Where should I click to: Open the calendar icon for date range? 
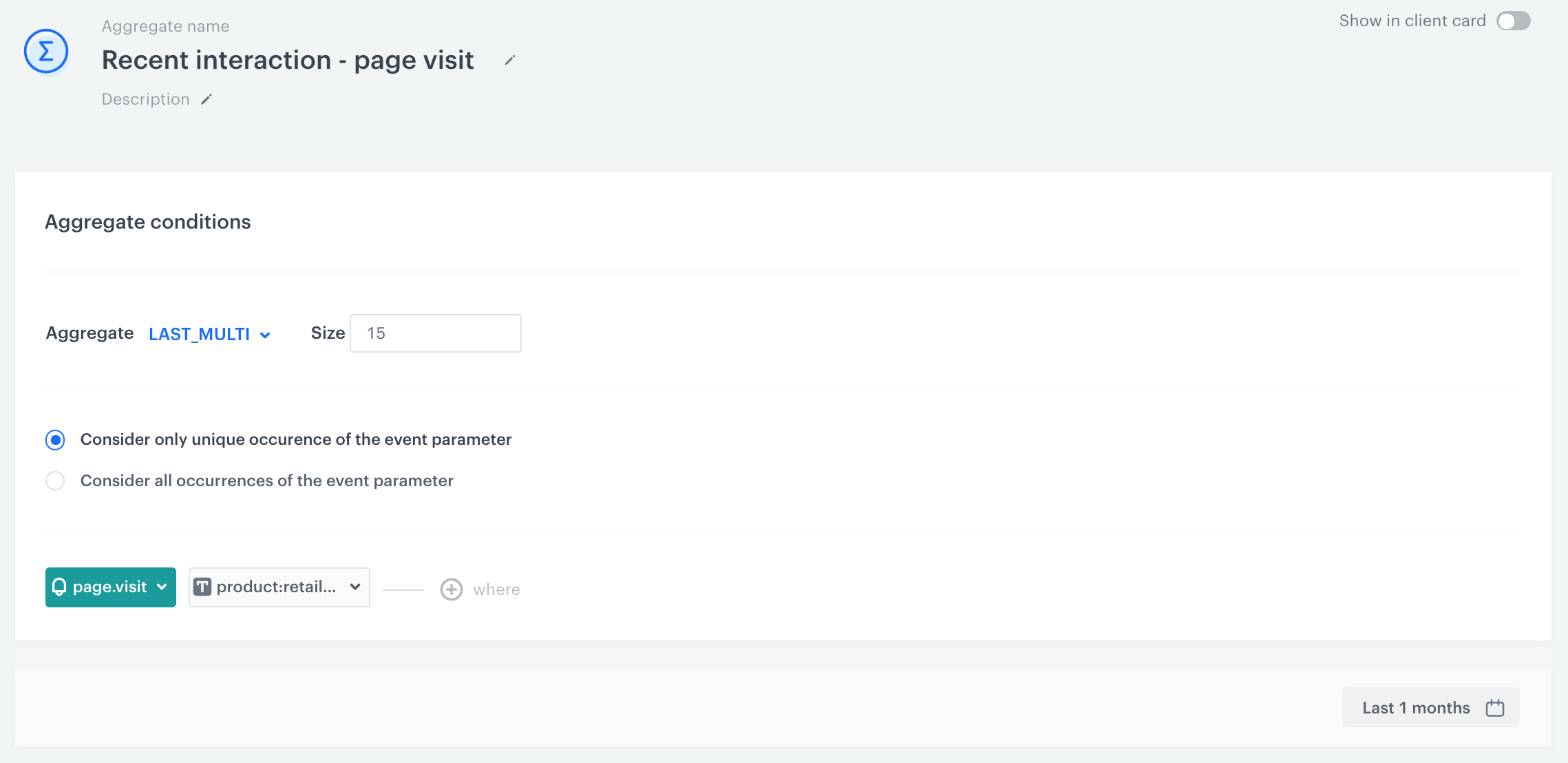point(1494,708)
